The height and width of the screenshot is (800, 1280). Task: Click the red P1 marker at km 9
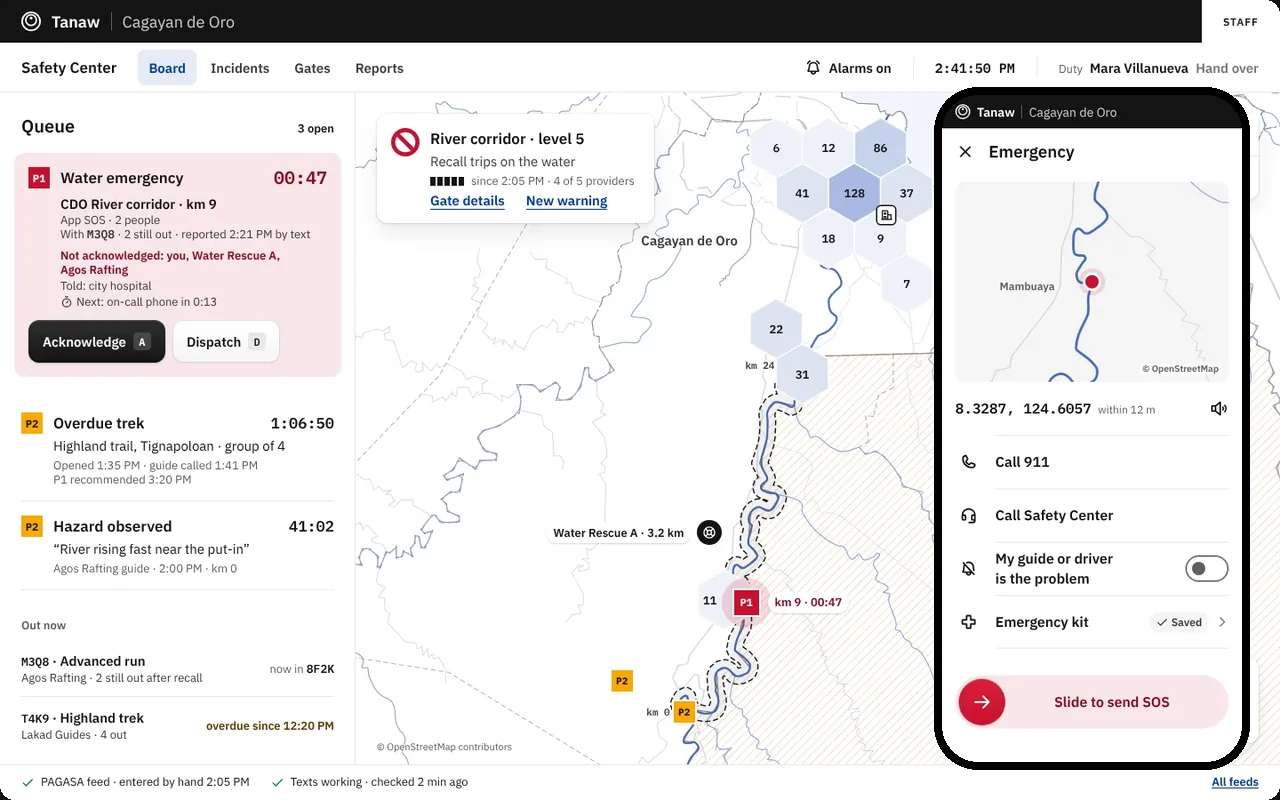pos(745,602)
